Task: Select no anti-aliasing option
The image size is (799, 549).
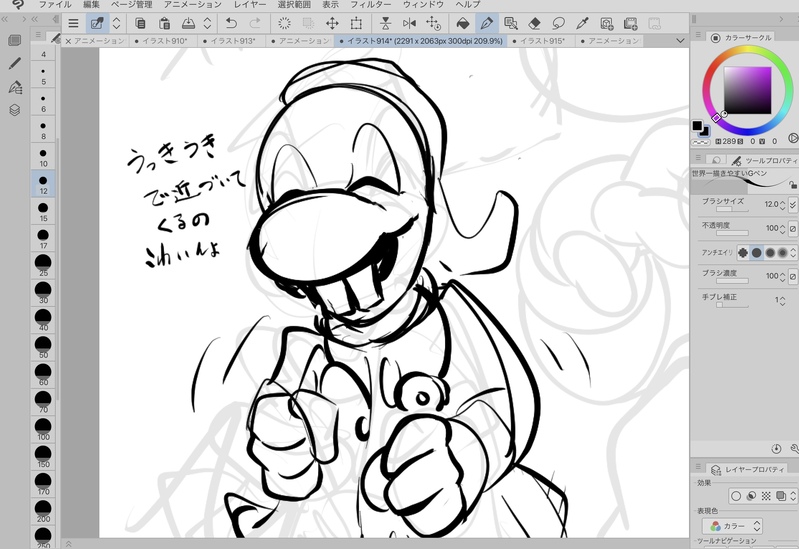Action: 743,252
